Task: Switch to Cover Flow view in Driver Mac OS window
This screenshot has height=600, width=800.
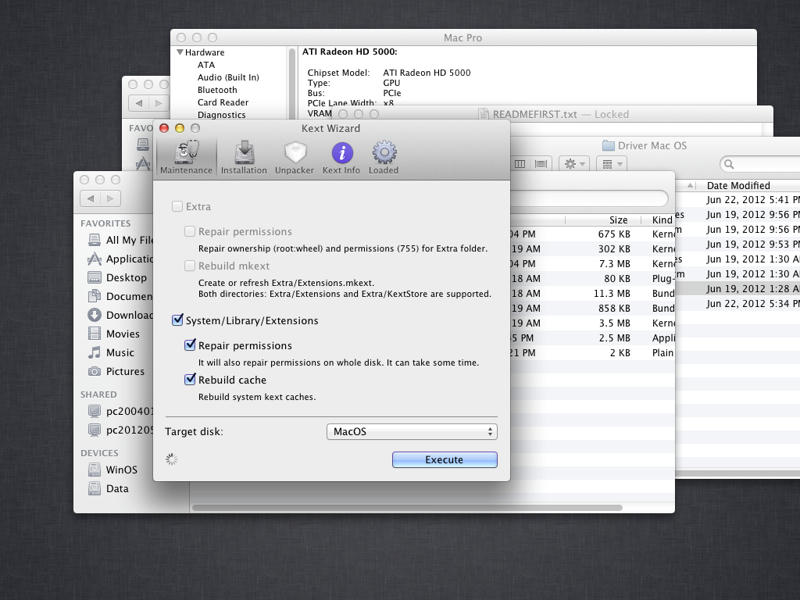Action: coord(541,164)
